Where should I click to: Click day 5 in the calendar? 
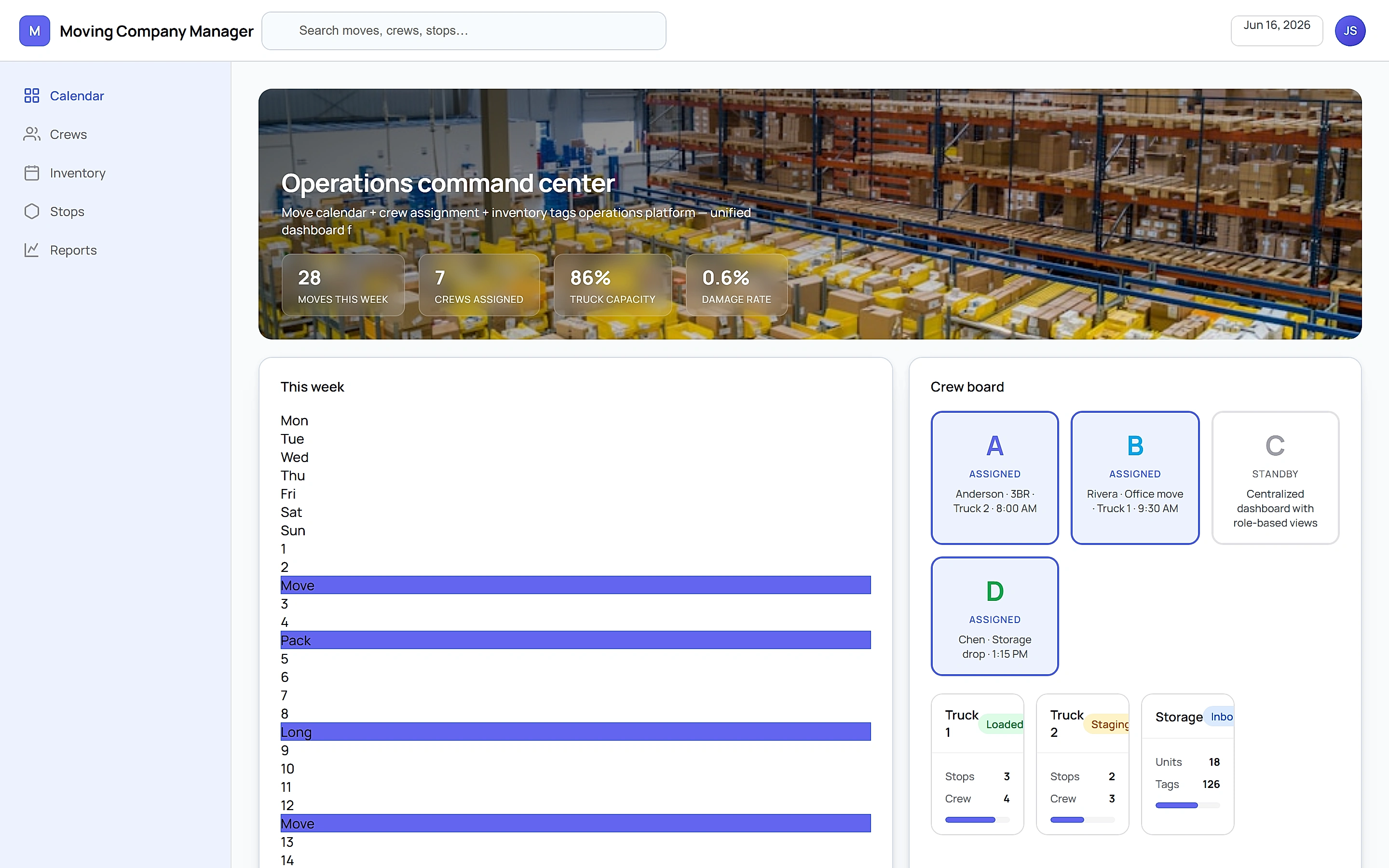(x=285, y=659)
